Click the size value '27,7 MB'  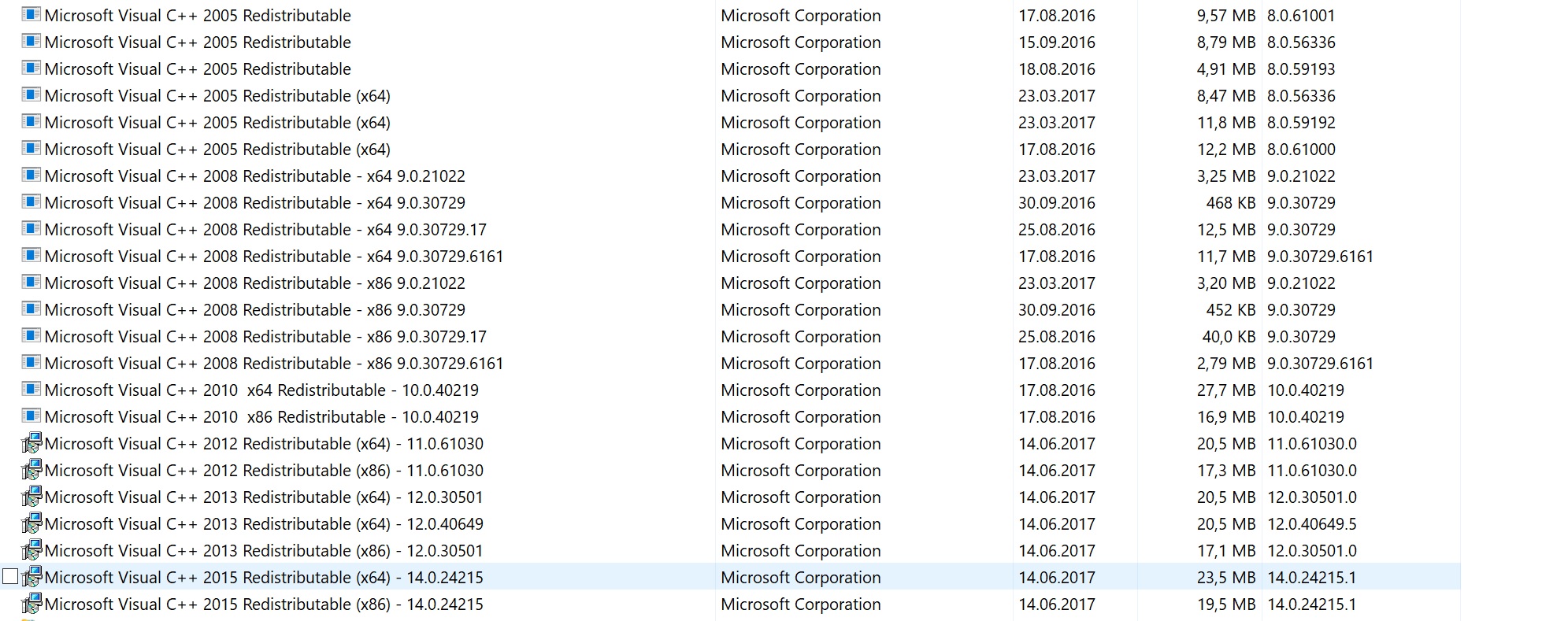[x=1226, y=390]
